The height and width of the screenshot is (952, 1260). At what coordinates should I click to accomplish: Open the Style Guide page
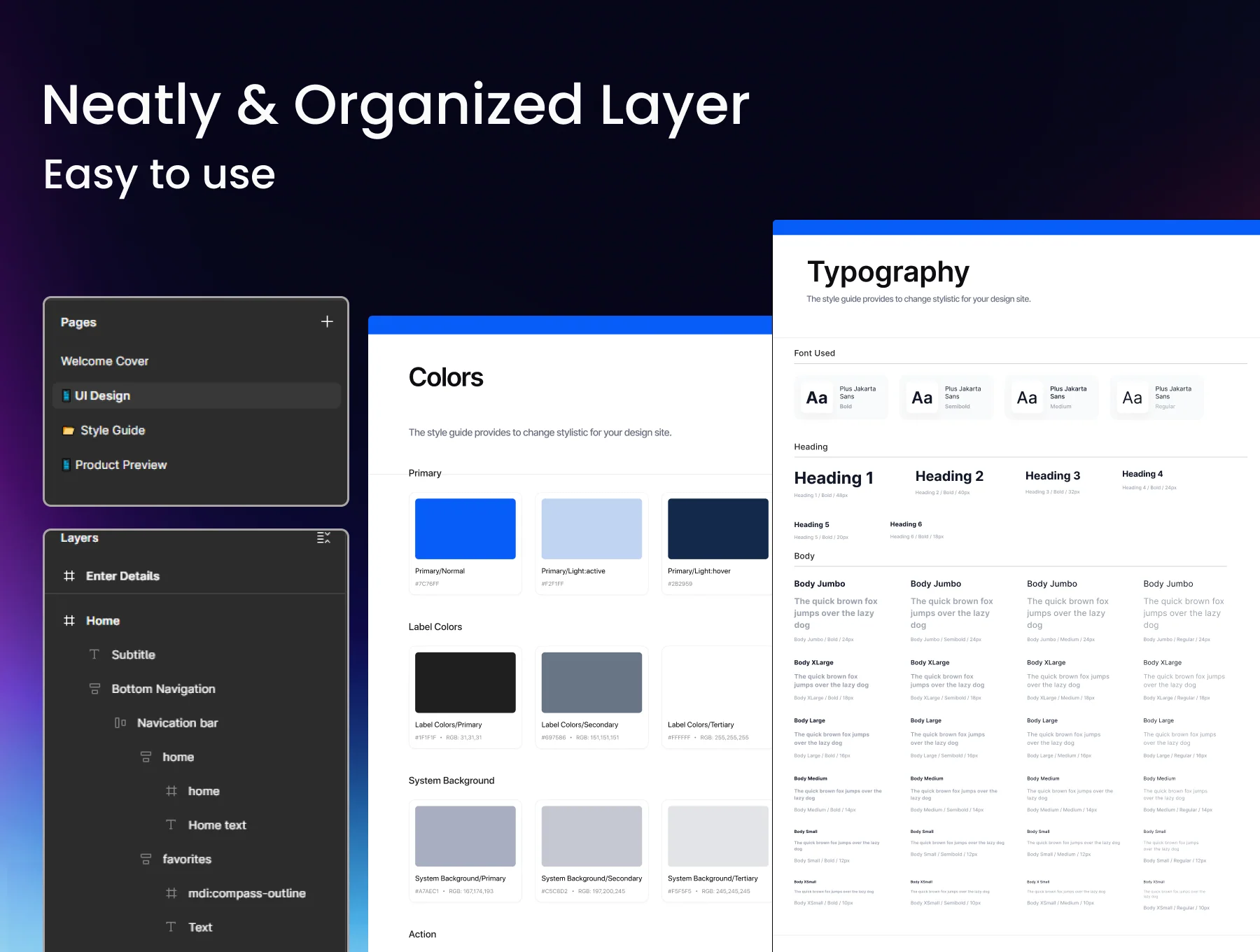click(113, 430)
